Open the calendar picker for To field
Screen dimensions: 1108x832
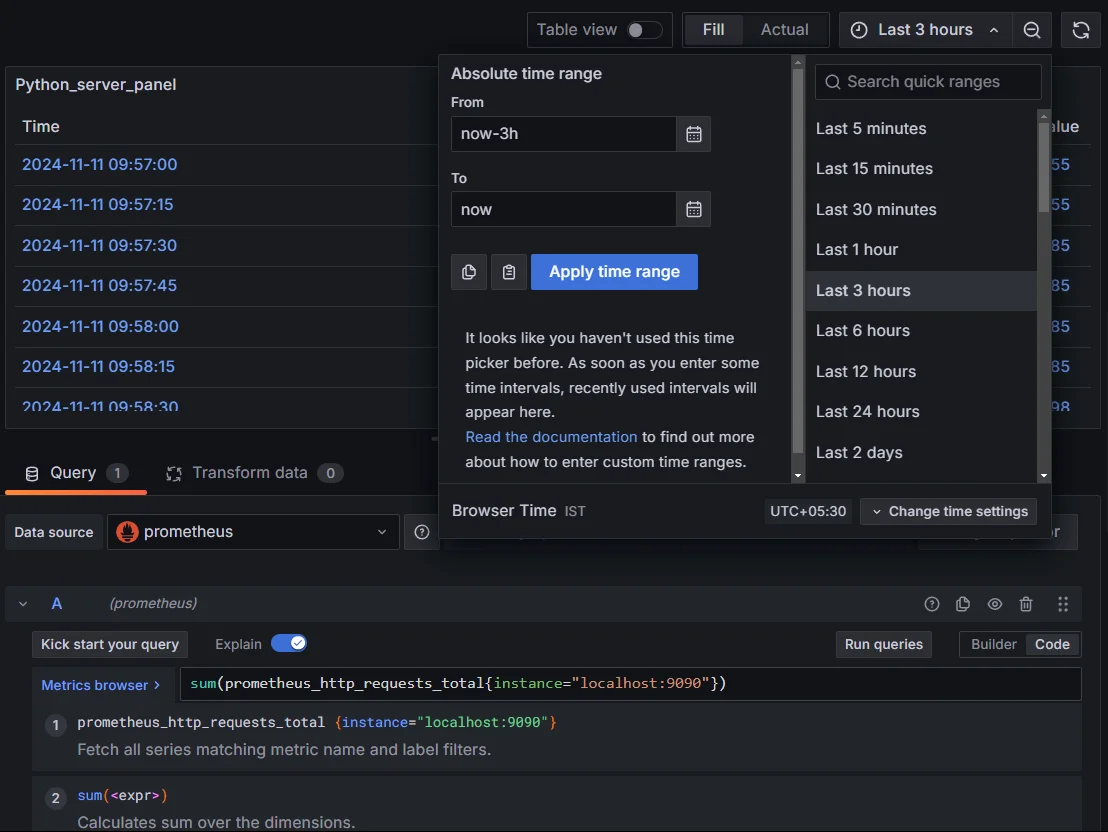pyautogui.click(x=693, y=209)
